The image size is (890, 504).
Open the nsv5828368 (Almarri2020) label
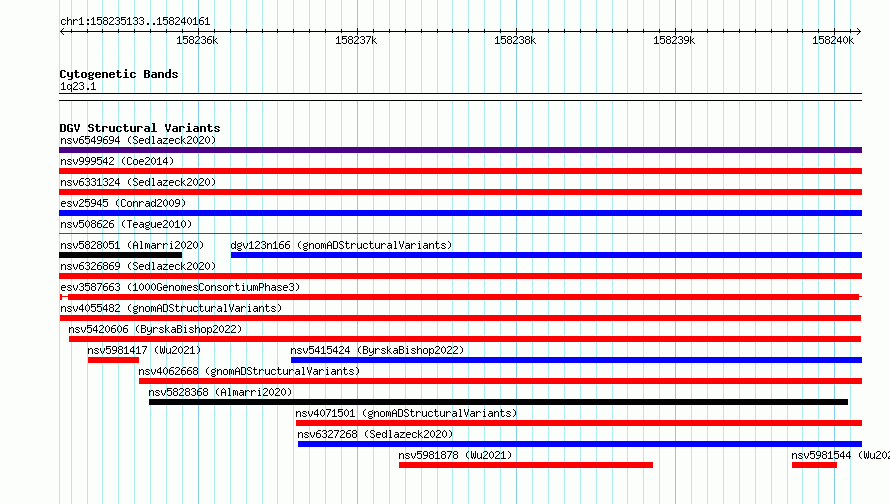220,392
